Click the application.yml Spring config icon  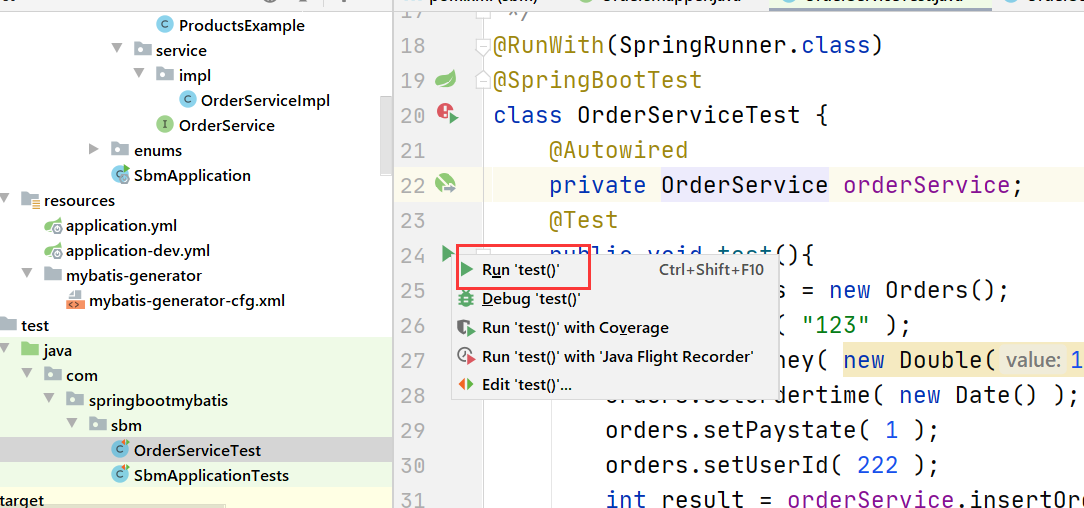point(53,225)
